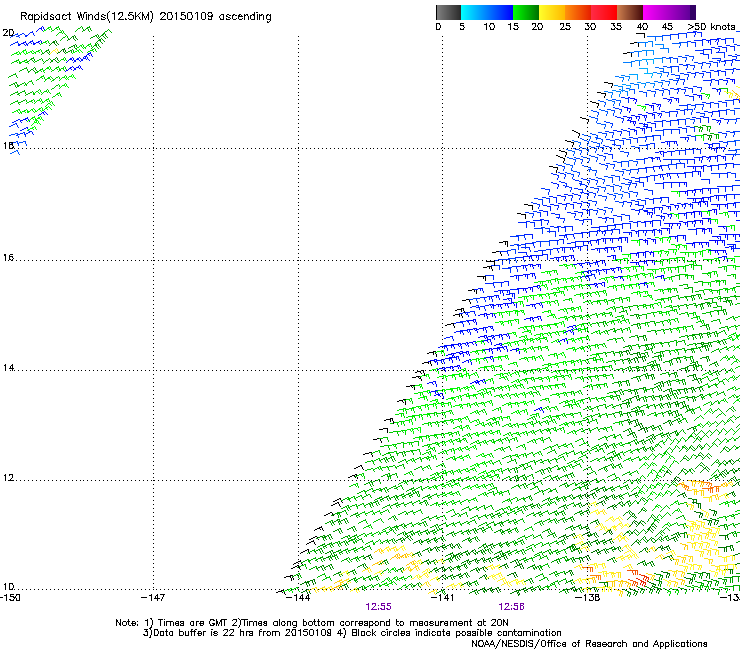Click the latitude label '16'
The width and height of the screenshot is (740, 650).
pos(8,258)
